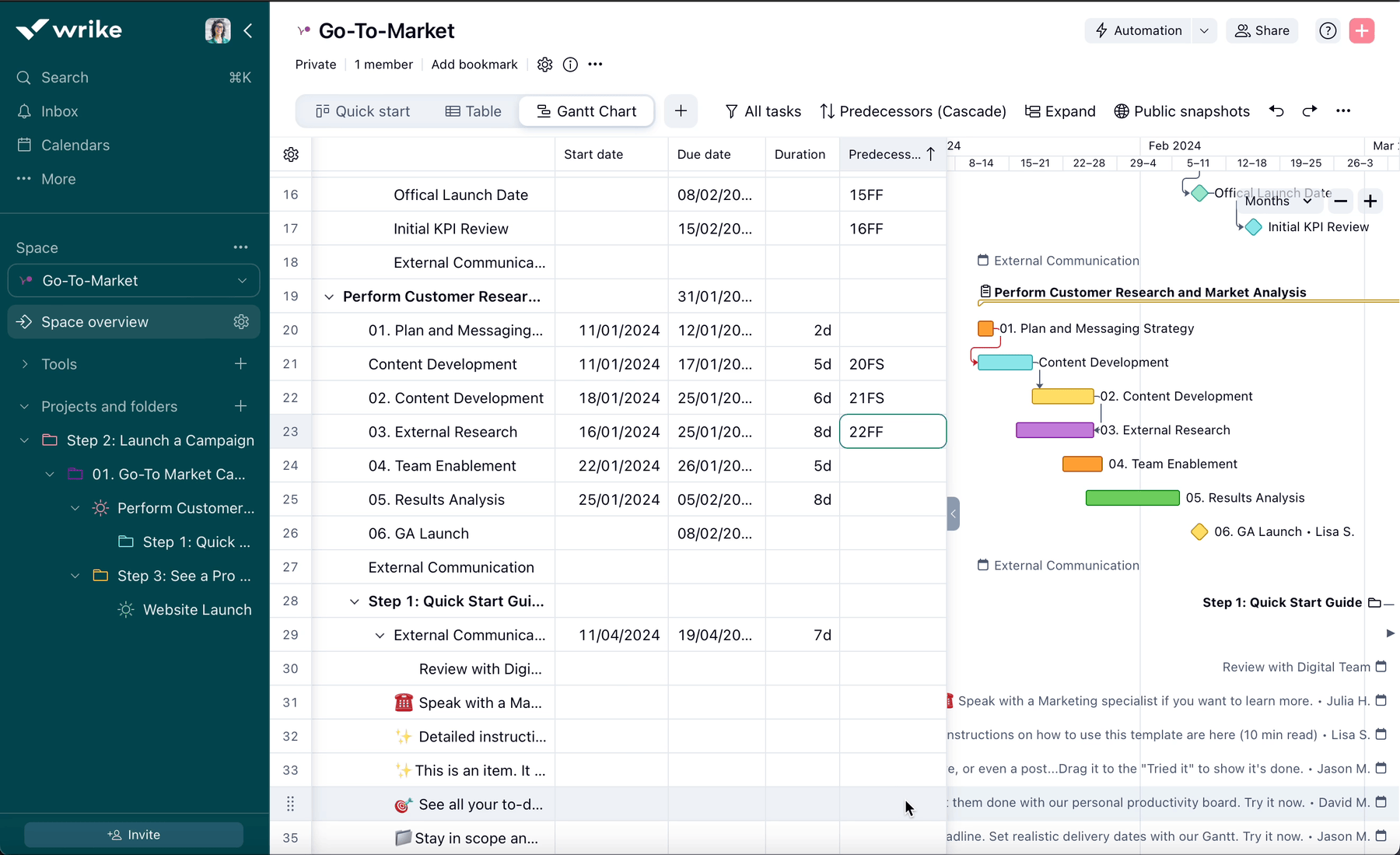Open space info icon in header
This screenshot has width=1400, height=855.
click(570, 65)
